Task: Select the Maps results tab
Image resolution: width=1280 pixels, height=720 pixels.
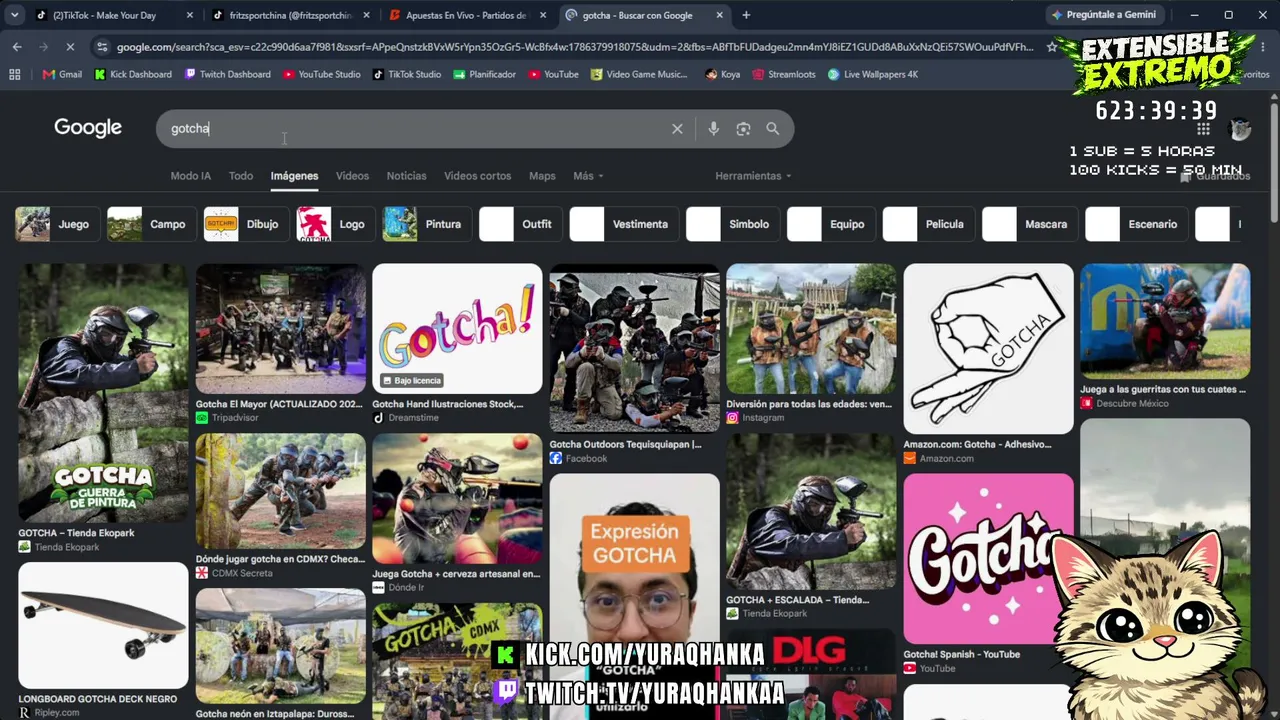Action: click(x=542, y=176)
